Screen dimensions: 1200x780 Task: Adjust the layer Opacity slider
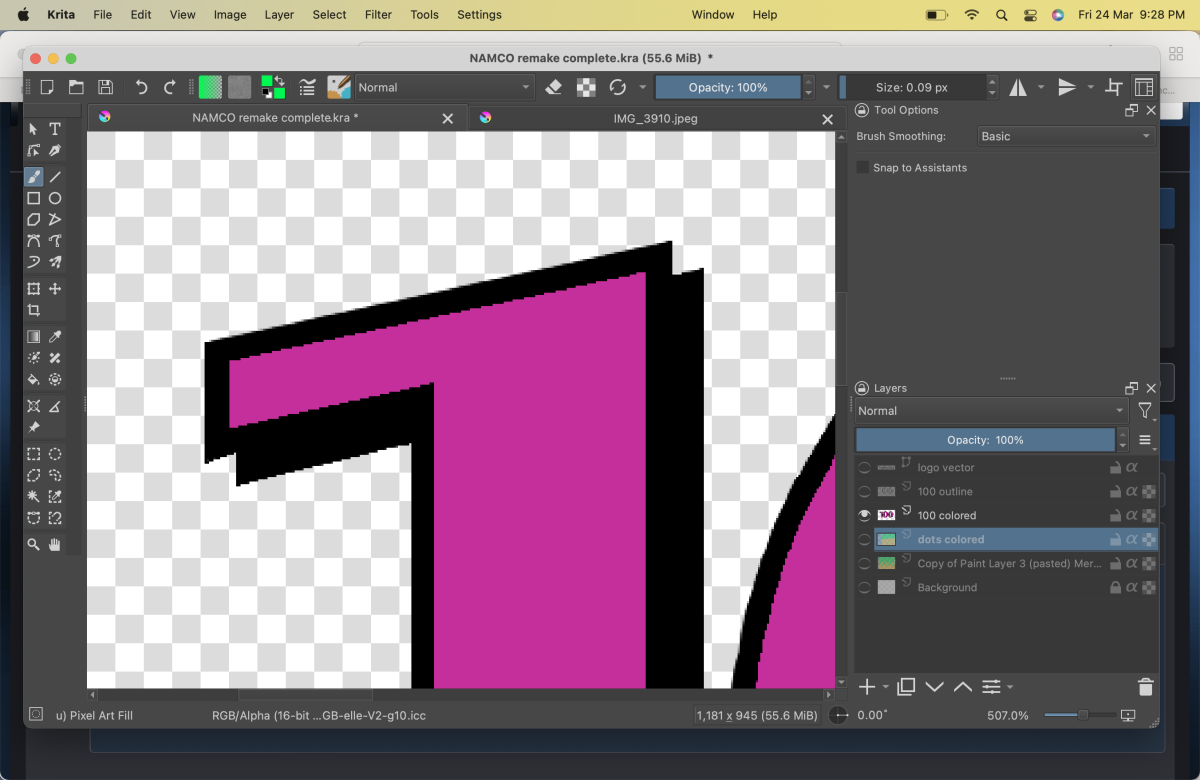pos(985,440)
